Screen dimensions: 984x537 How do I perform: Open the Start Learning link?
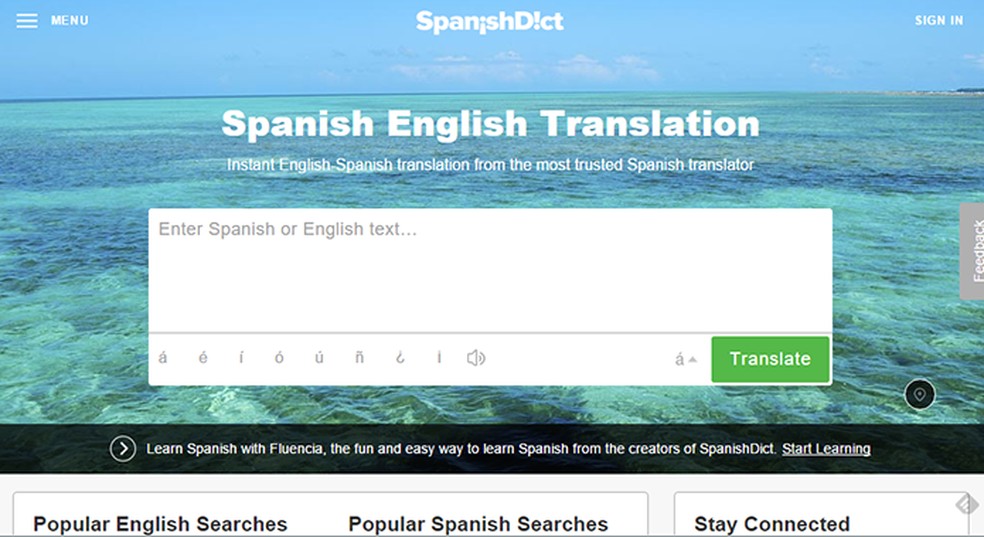tap(826, 449)
